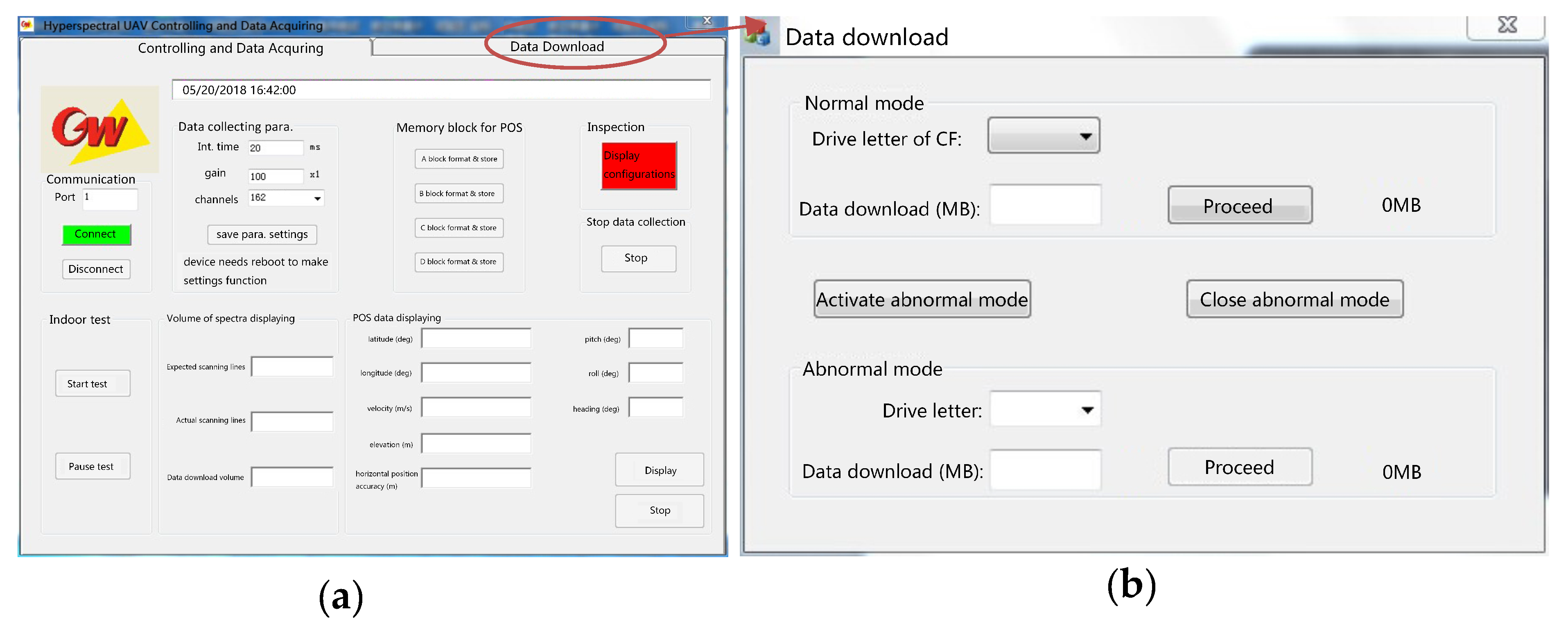Stop data collection with Stop button
Screen dimensions: 1568x628
[x=638, y=258]
